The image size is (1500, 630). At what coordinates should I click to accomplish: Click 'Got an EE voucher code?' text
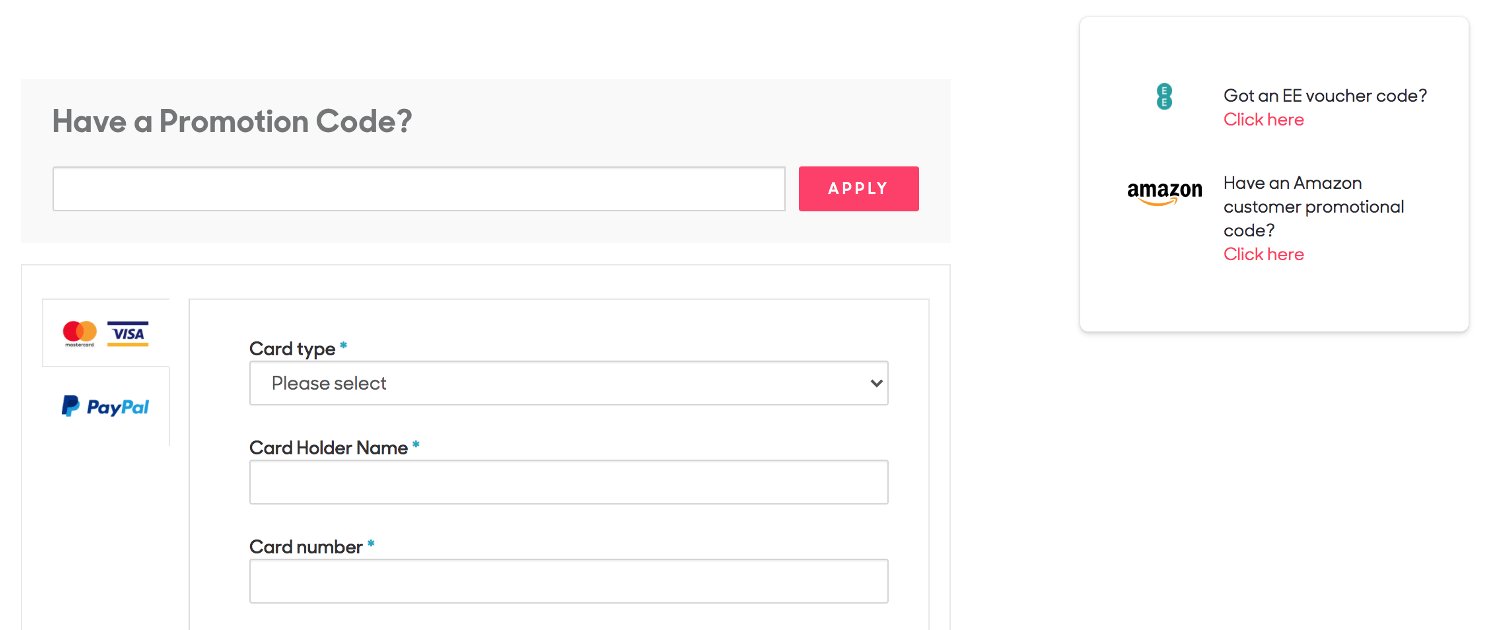point(1325,96)
